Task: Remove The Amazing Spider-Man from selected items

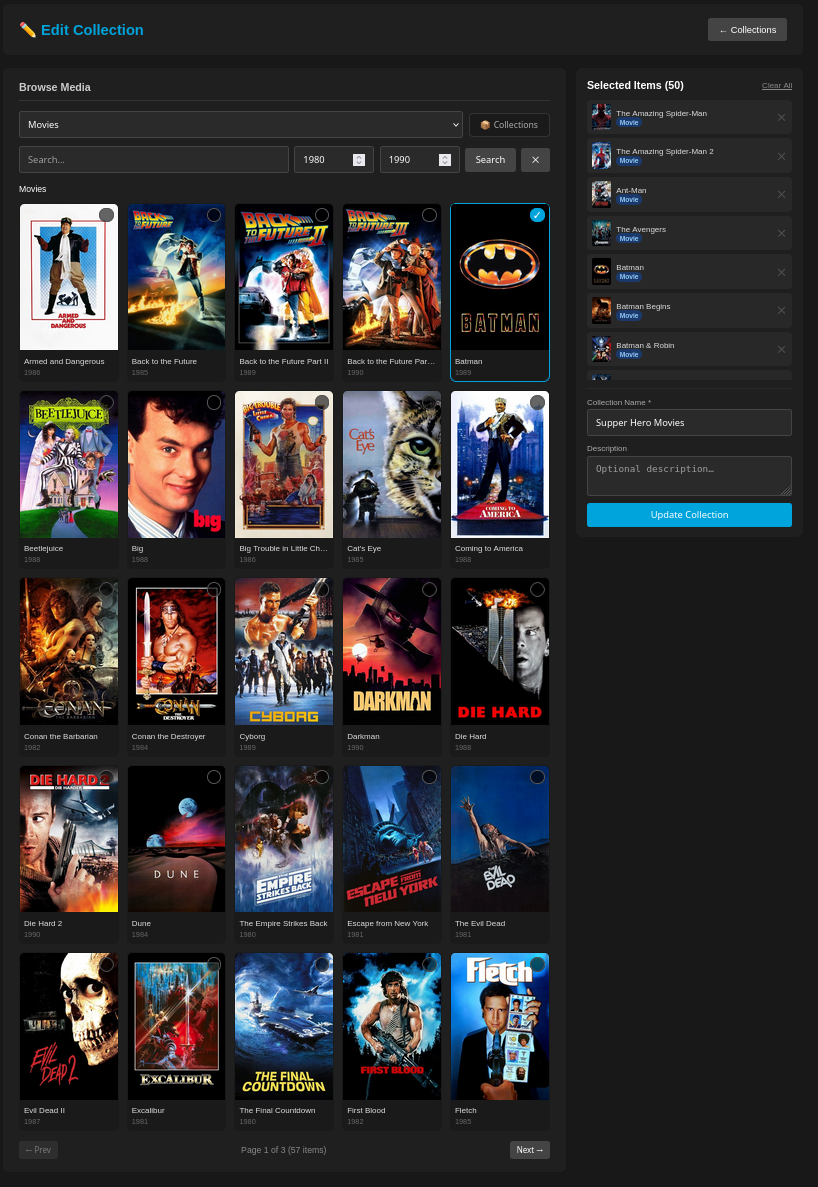Action: (781, 117)
